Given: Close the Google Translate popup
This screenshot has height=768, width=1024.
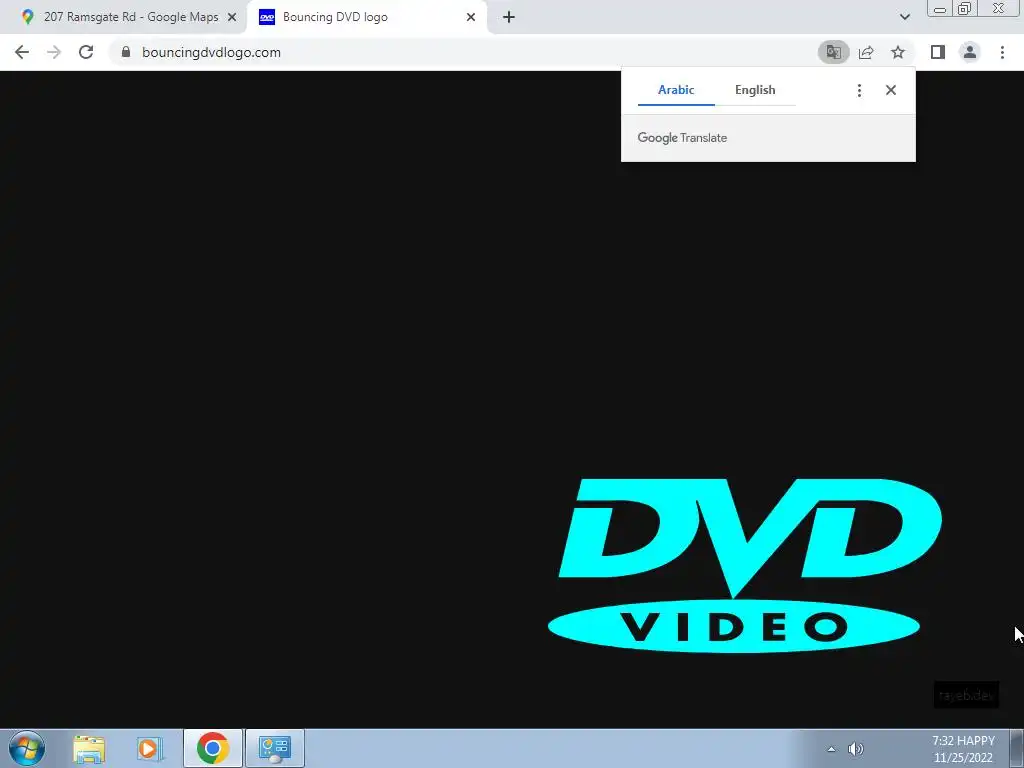Looking at the screenshot, I should (891, 90).
